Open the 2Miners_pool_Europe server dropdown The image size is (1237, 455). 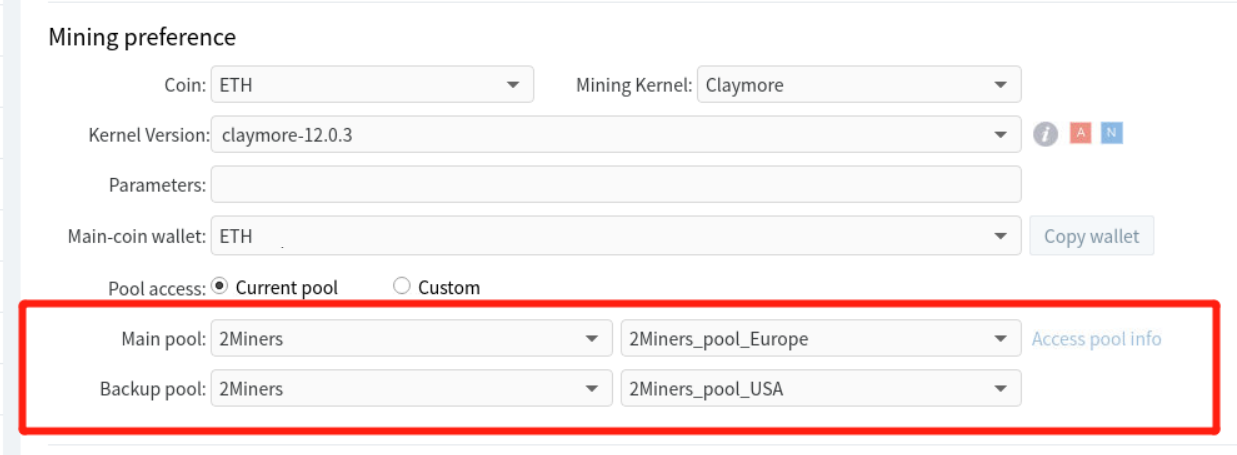tap(821, 339)
